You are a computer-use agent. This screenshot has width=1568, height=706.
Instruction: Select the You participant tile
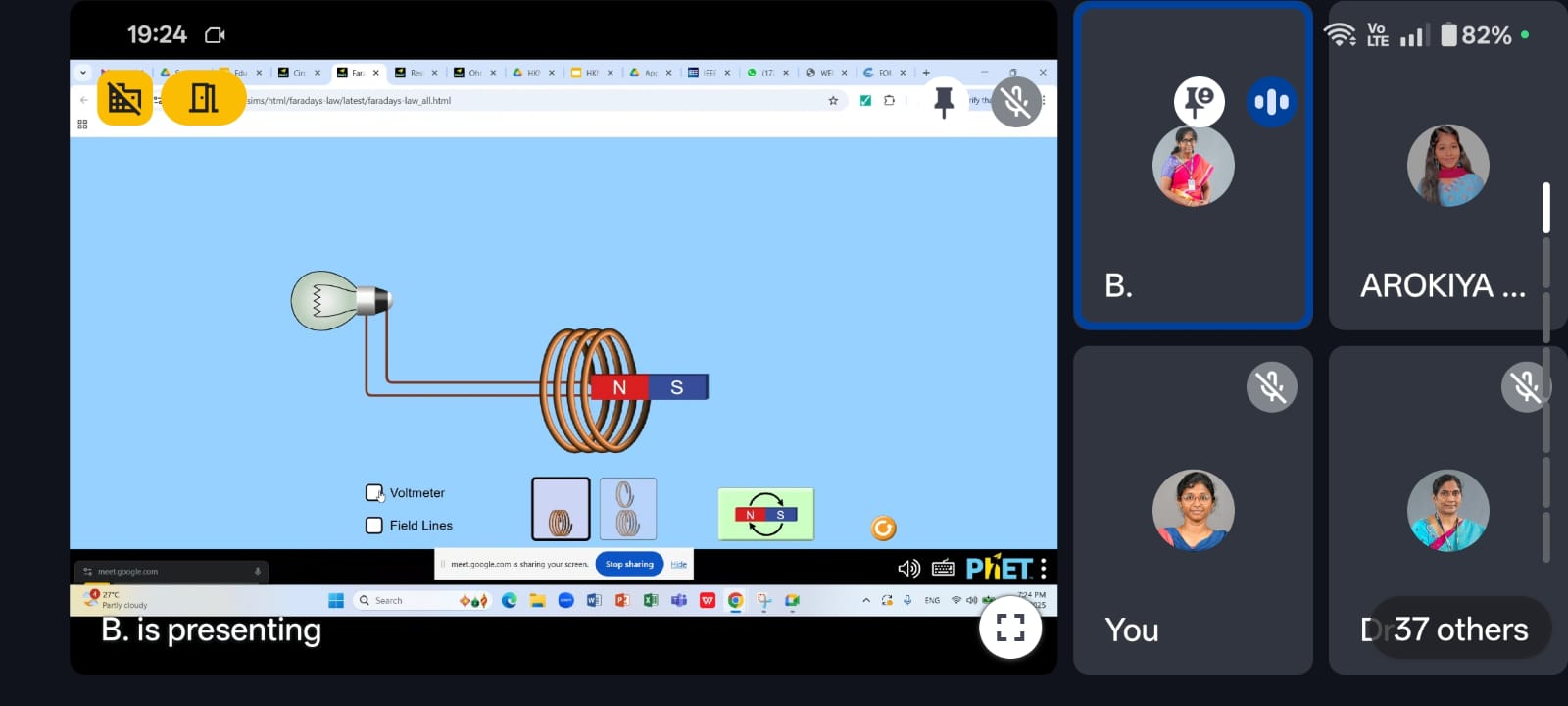[x=1193, y=510]
